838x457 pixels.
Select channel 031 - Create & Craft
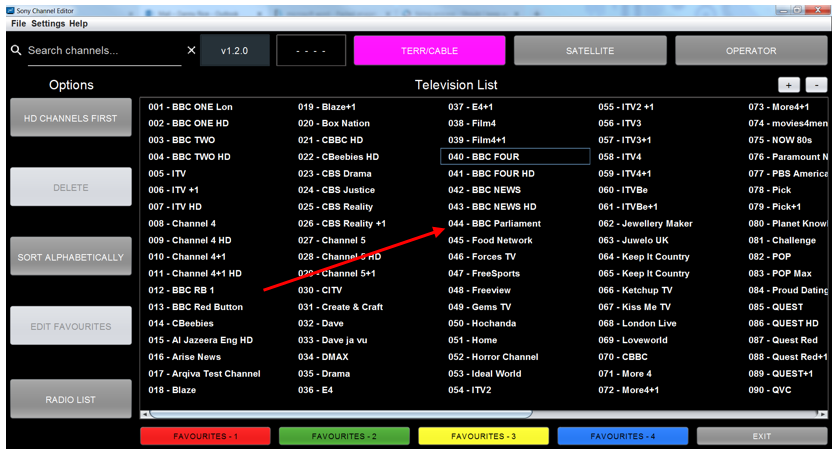[x=340, y=307]
